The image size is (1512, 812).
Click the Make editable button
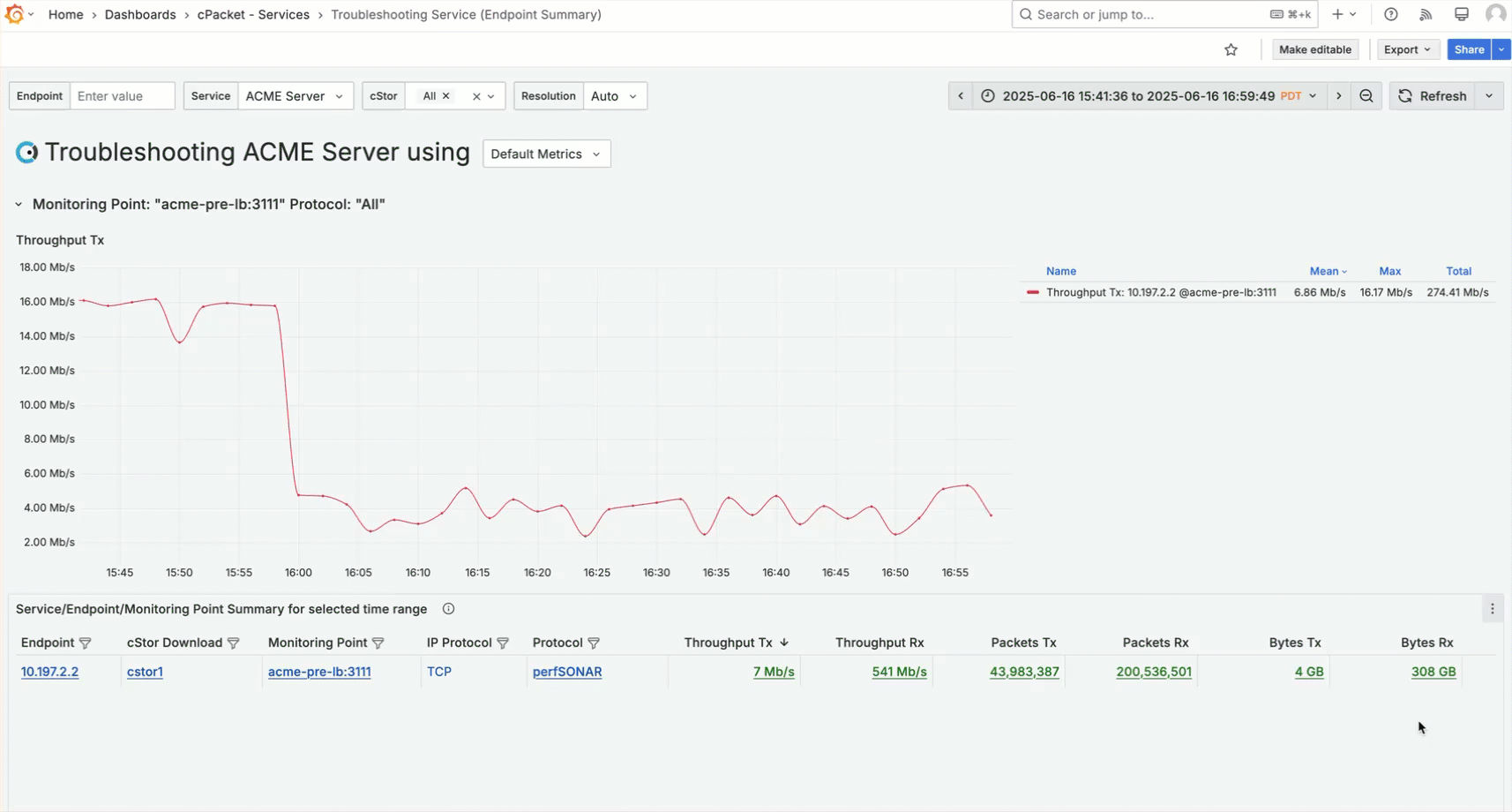coord(1314,50)
